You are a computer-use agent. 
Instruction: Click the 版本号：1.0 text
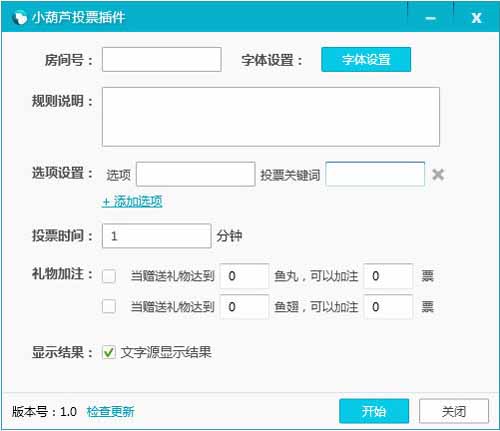pyautogui.click(x=44, y=412)
